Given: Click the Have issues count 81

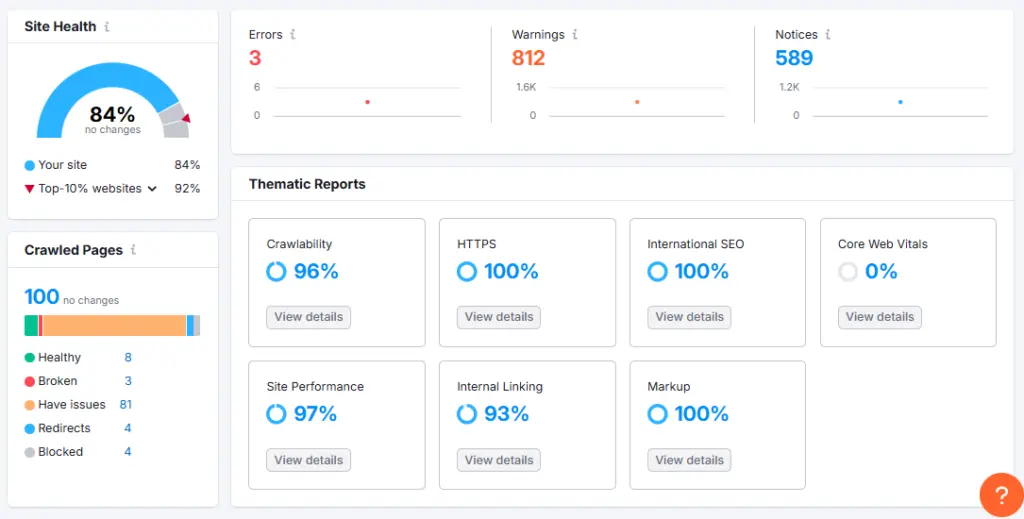Looking at the screenshot, I should point(126,405).
